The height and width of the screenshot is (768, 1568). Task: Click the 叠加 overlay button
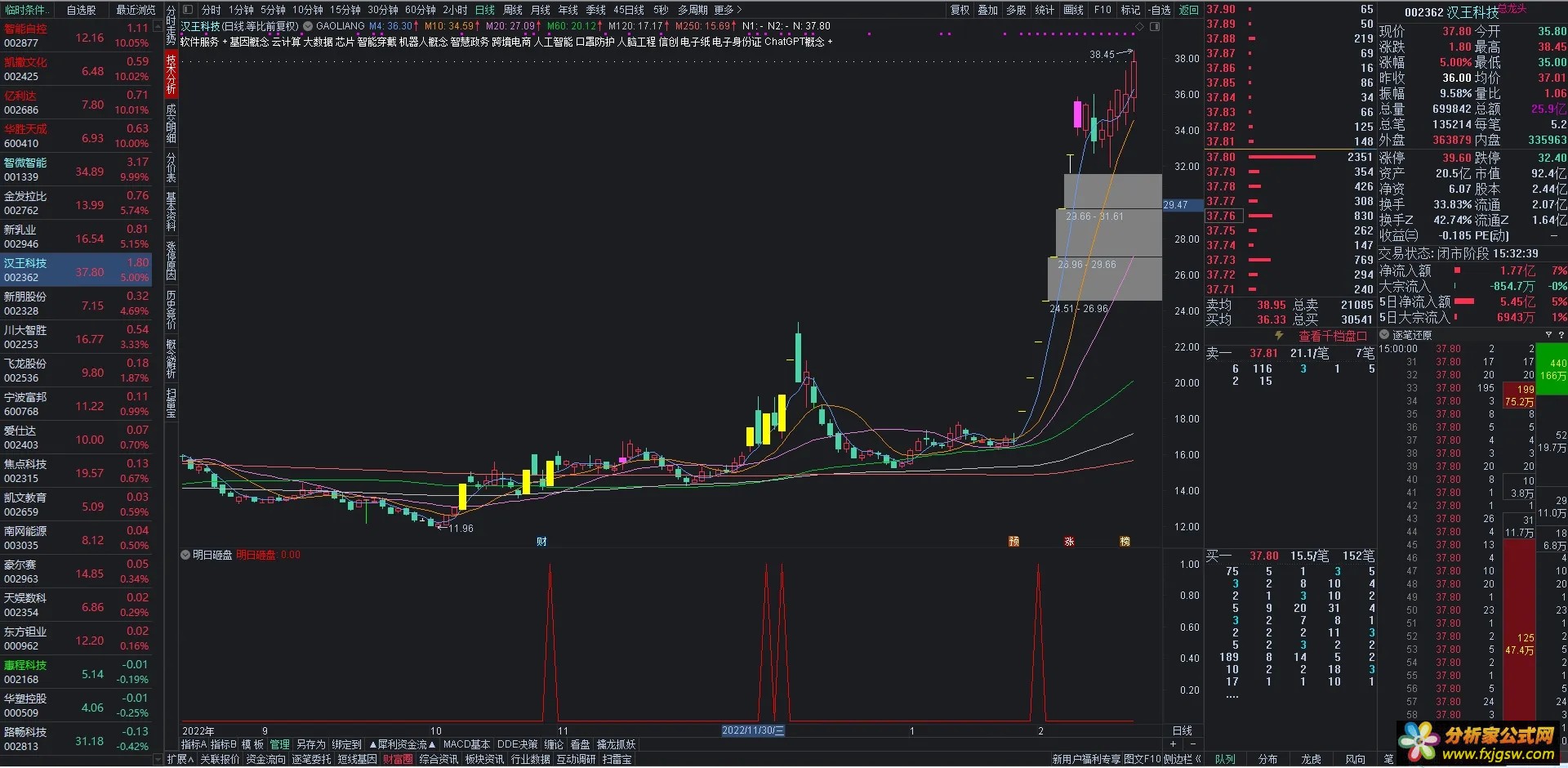[x=987, y=10]
